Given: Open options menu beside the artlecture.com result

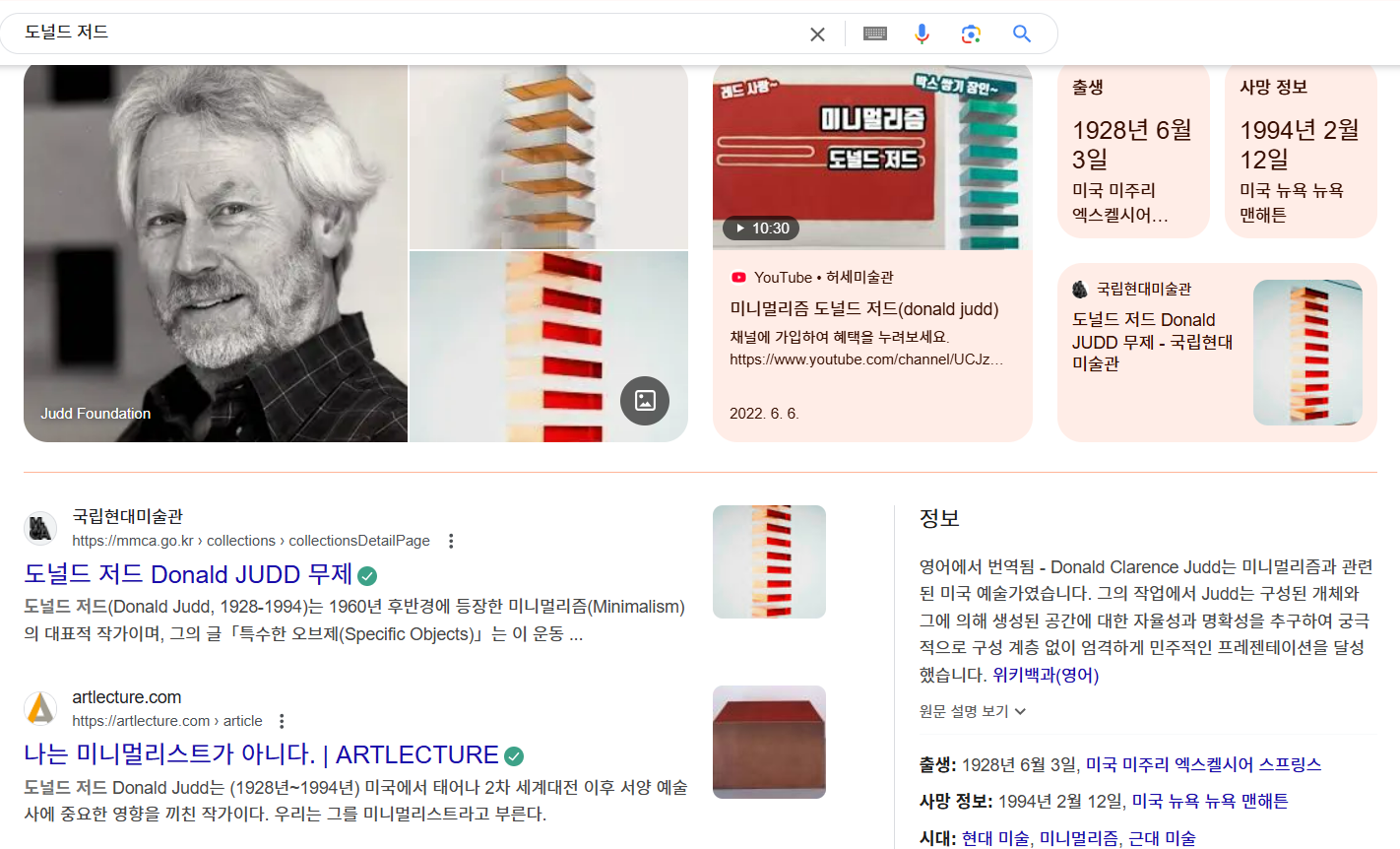Looking at the screenshot, I should coord(282,720).
